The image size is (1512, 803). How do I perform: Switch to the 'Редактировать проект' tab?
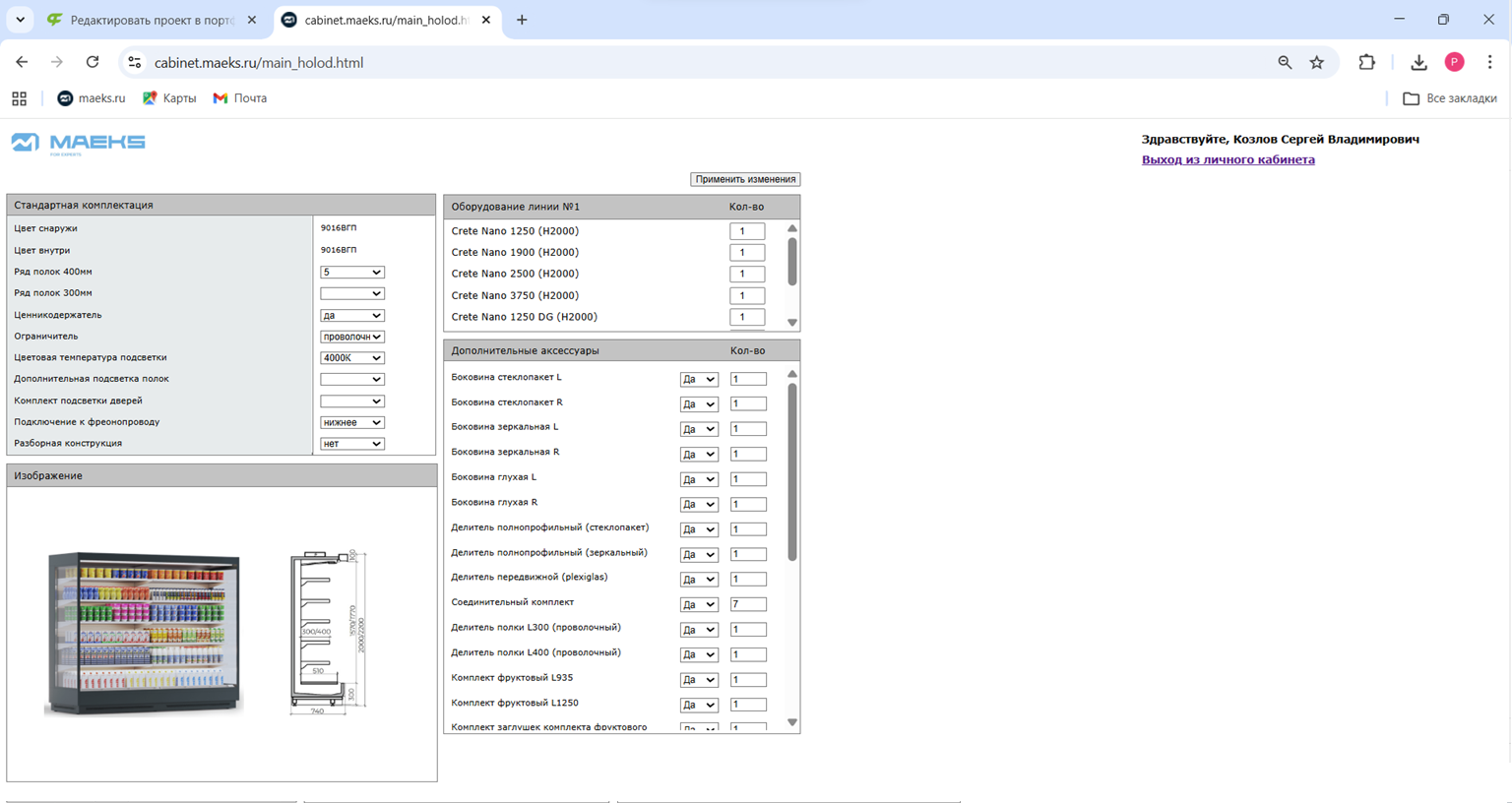click(x=153, y=20)
